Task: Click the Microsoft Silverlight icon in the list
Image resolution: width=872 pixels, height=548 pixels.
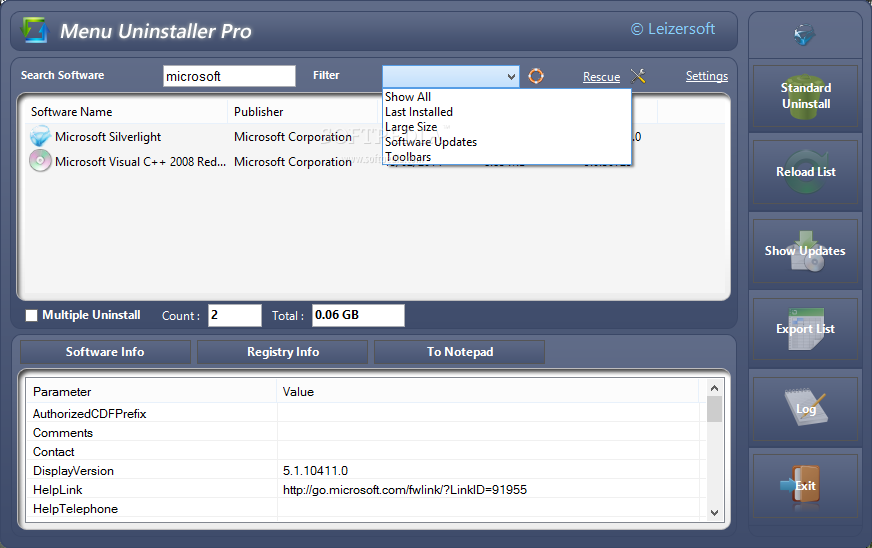Action: click(40, 136)
